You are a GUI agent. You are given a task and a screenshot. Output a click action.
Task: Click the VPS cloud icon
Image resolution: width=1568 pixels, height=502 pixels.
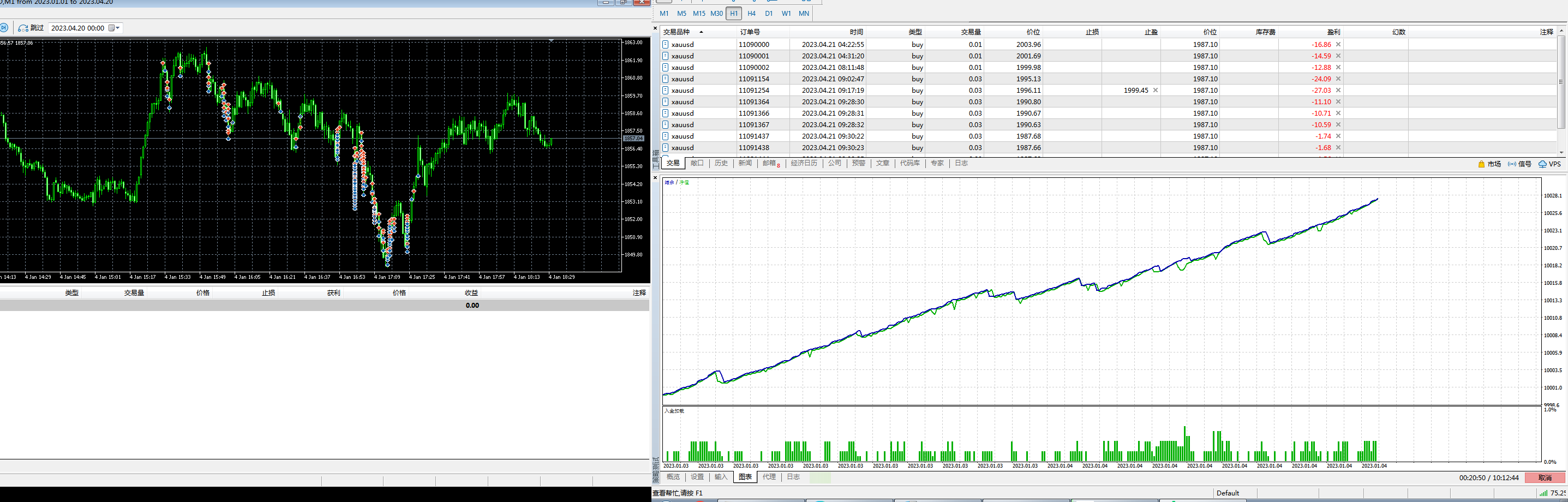pos(1542,164)
